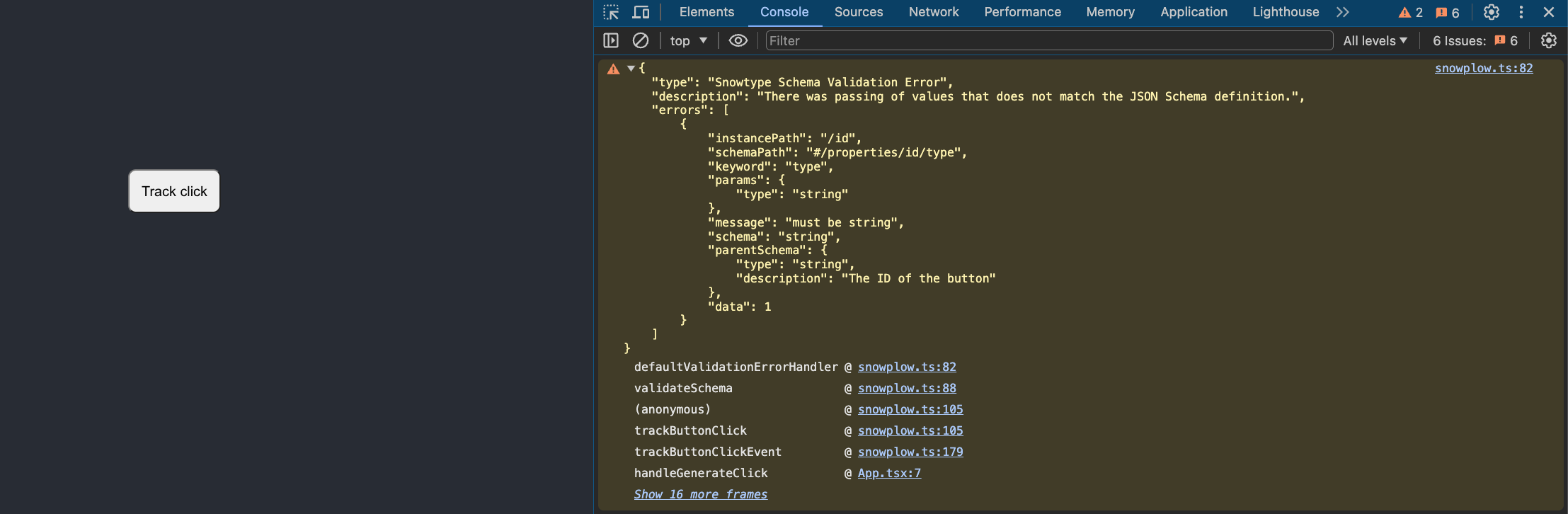Switch to the Elements tab
1568x514 pixels.
[706, 12]
